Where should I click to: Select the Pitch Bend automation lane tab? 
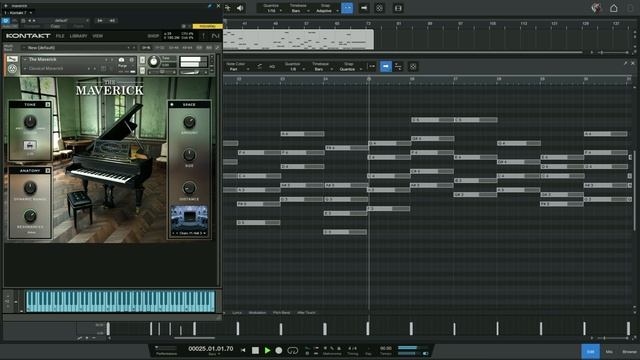coord(281,313)
